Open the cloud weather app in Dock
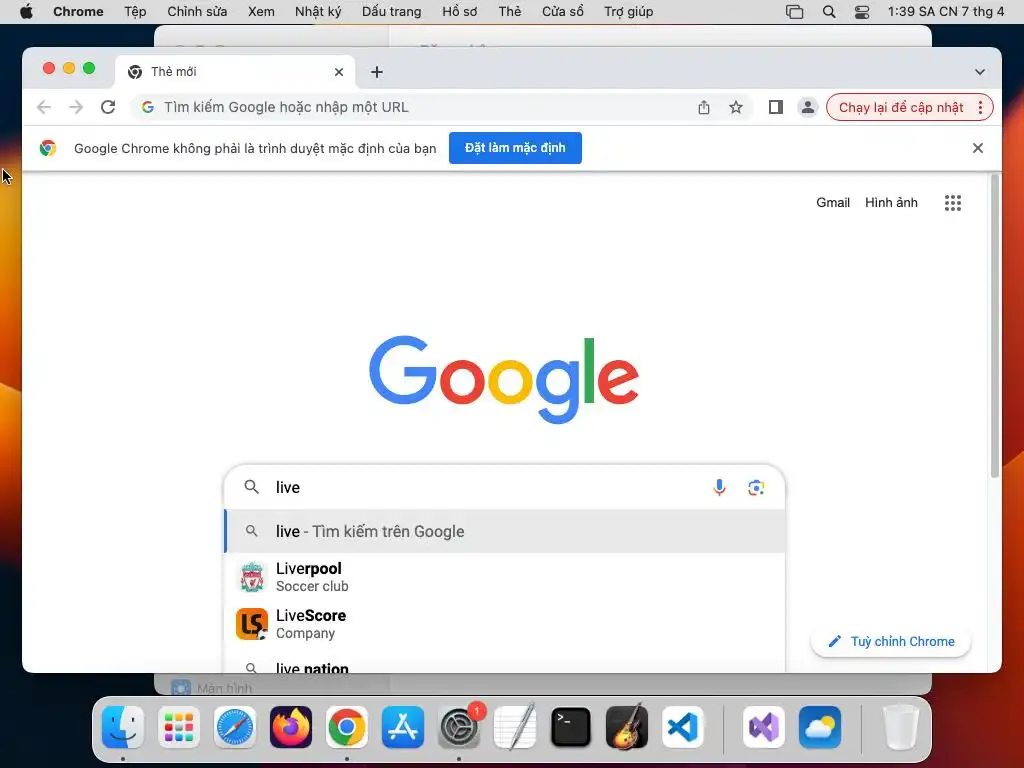 [820, 727]
